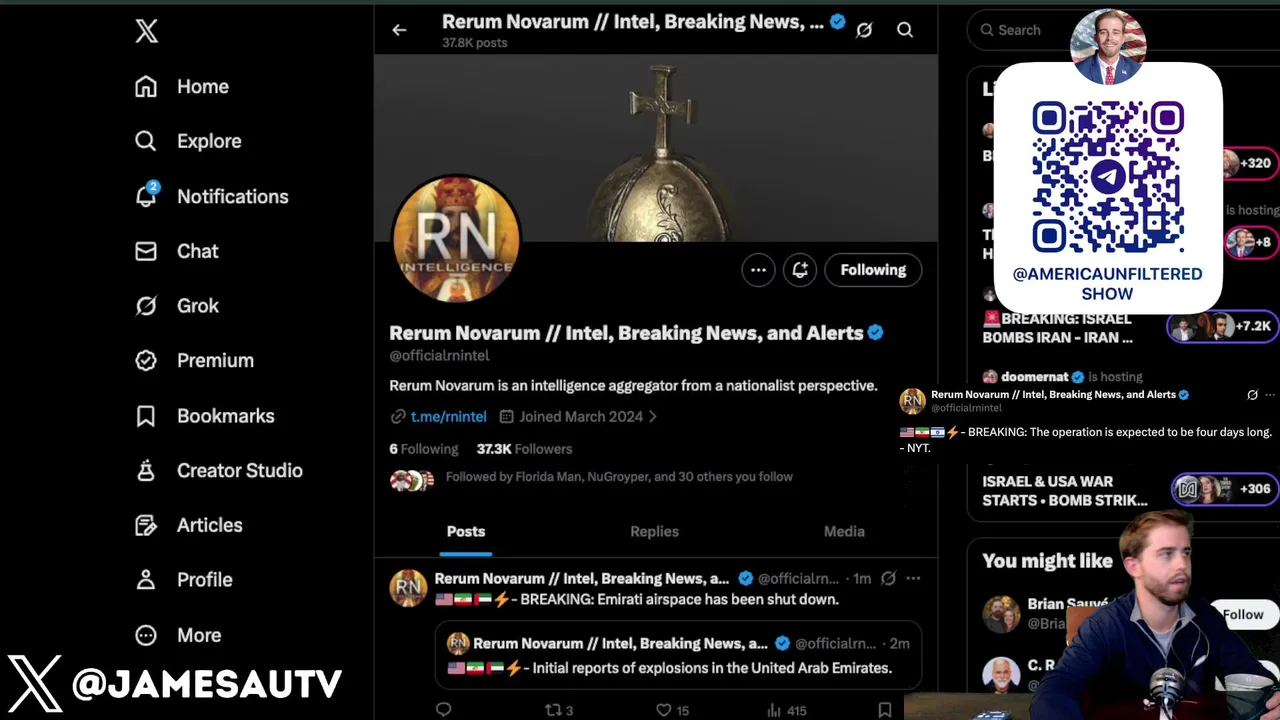
Task: Open quoted post about explosions in UAE
Action: coord(678,656)
